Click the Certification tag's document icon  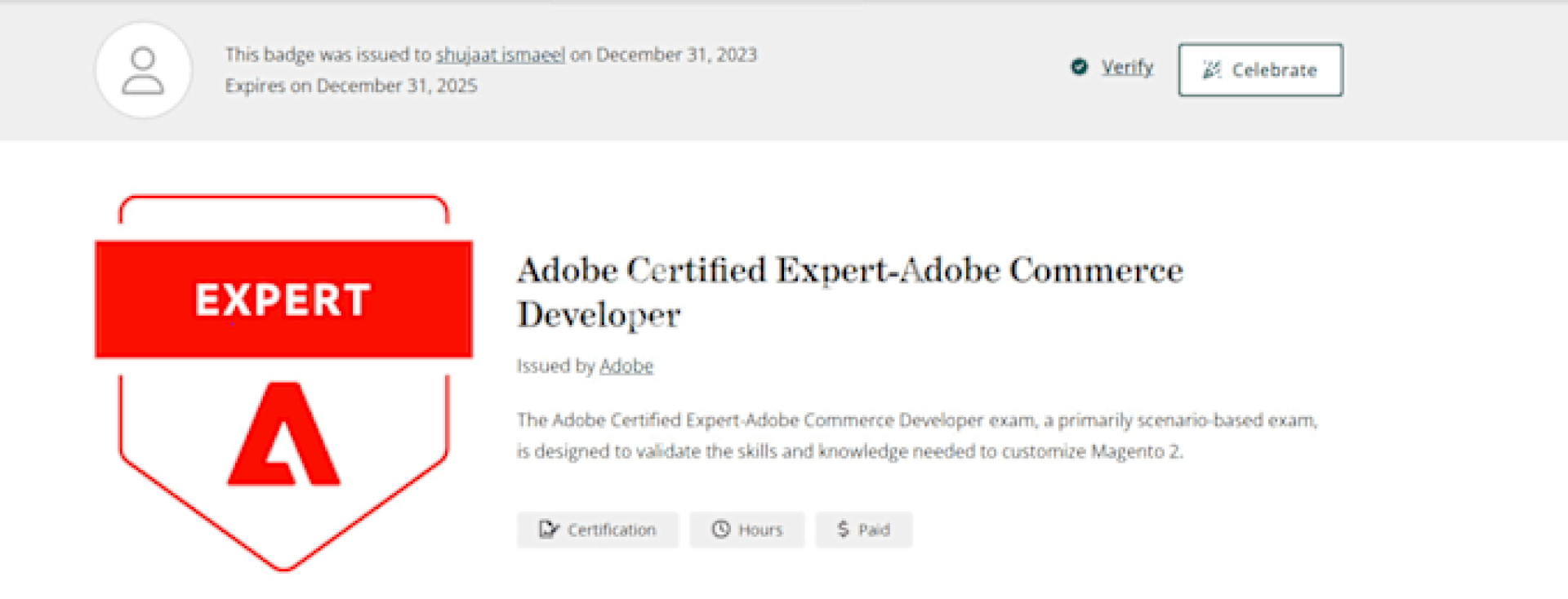pos(548,530)
